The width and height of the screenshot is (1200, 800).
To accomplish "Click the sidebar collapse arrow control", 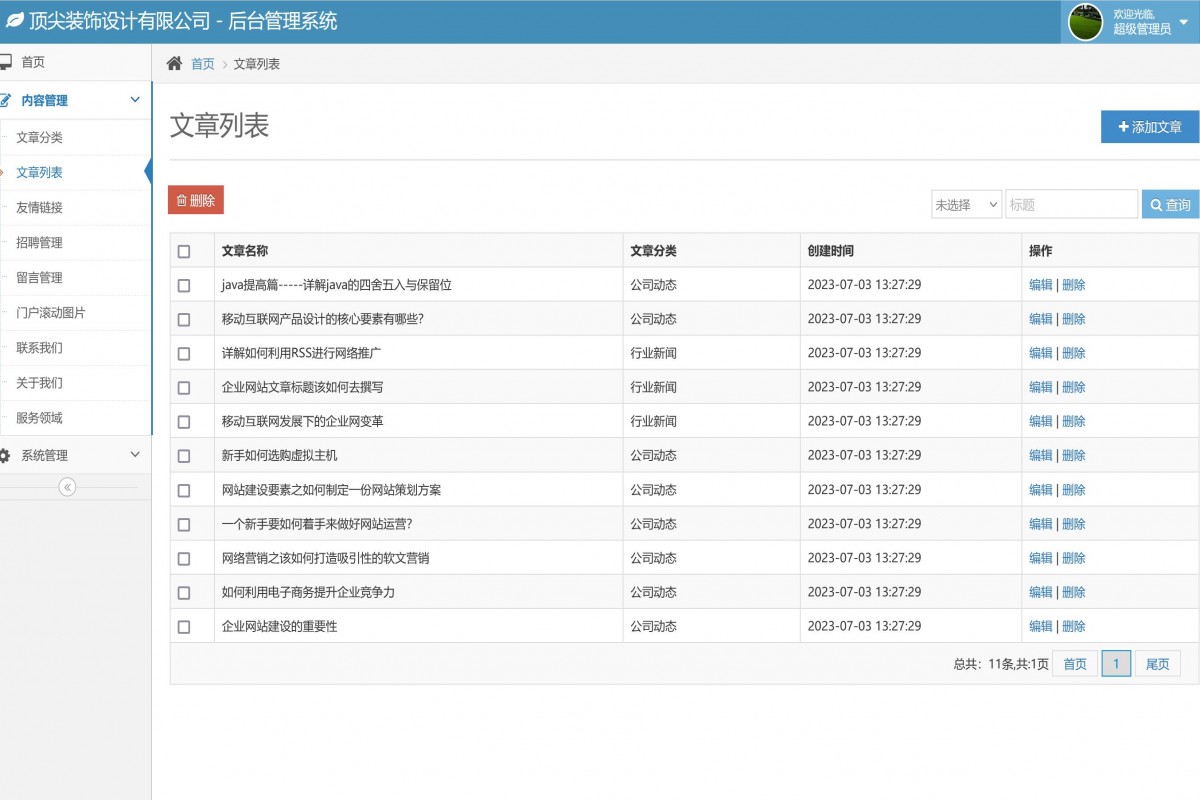I will 67,487.
